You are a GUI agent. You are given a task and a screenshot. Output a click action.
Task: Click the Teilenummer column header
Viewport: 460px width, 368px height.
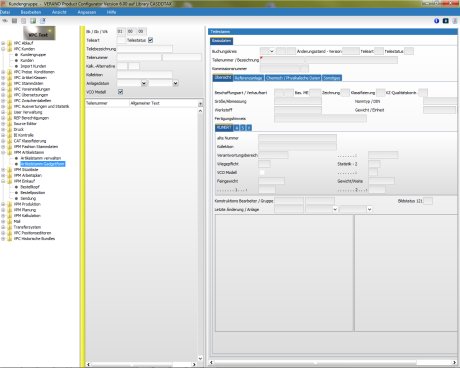point(107,103)
